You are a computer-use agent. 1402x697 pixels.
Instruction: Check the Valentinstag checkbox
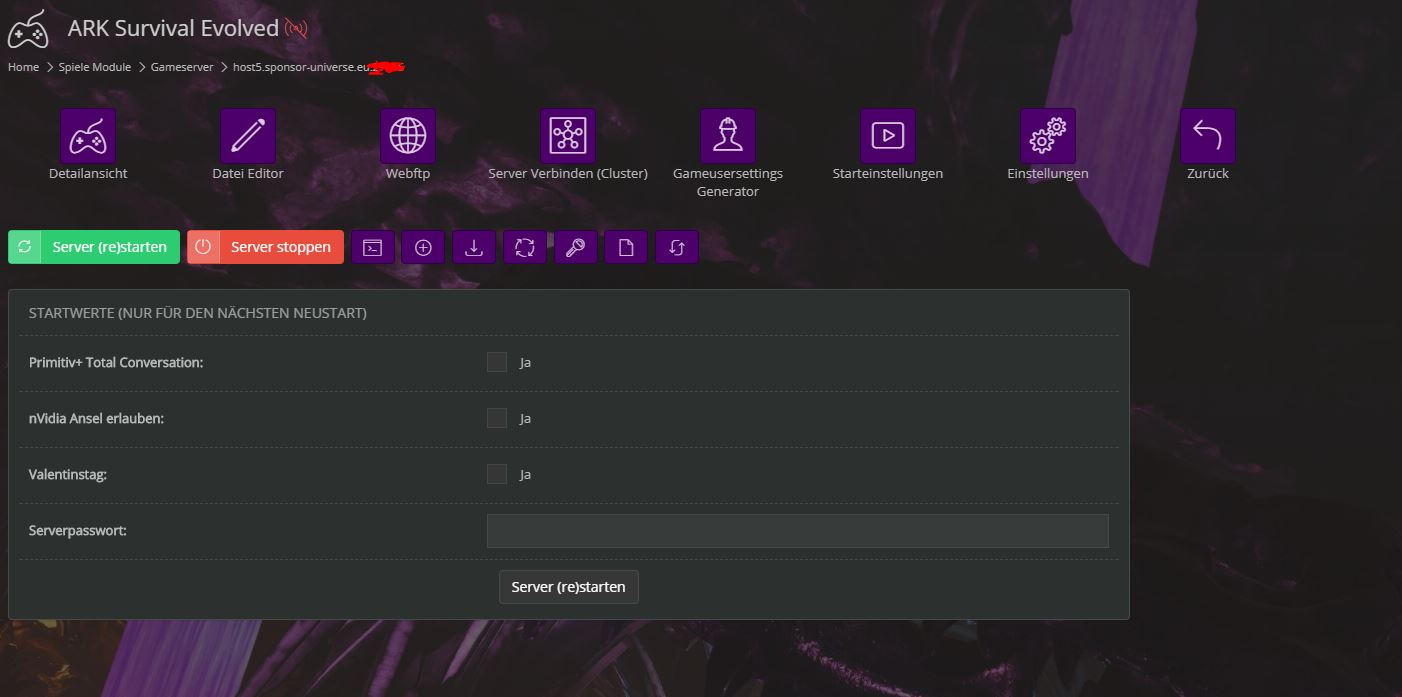coord(497,474)
